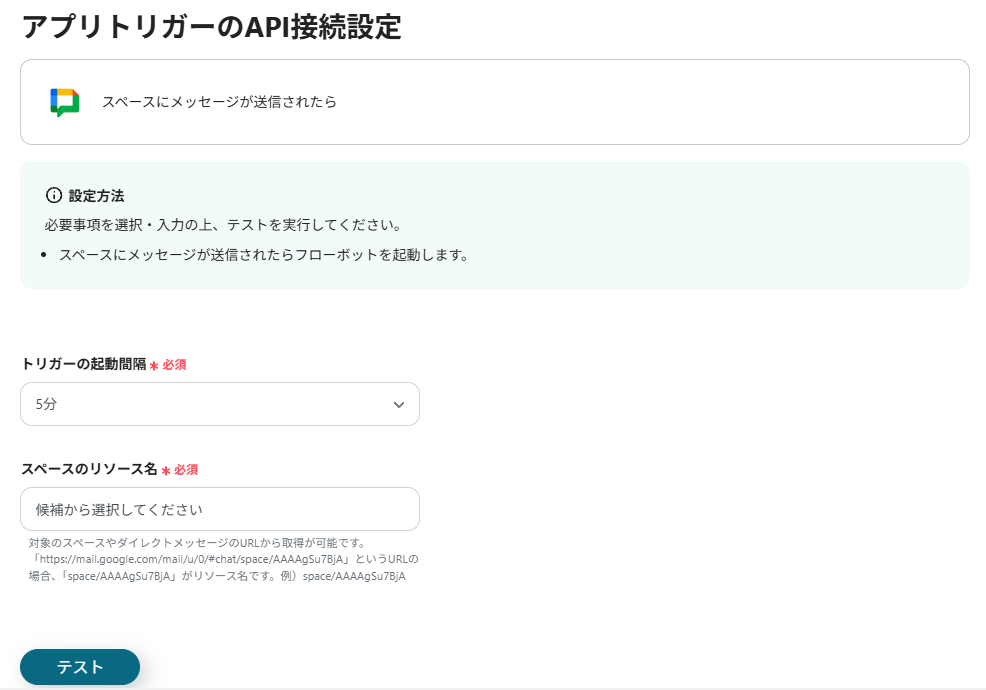Select the trigger card スペースにメッセージが送信されたら
Viewport: 986px width, 690px height.
click(x=495, y=101)
